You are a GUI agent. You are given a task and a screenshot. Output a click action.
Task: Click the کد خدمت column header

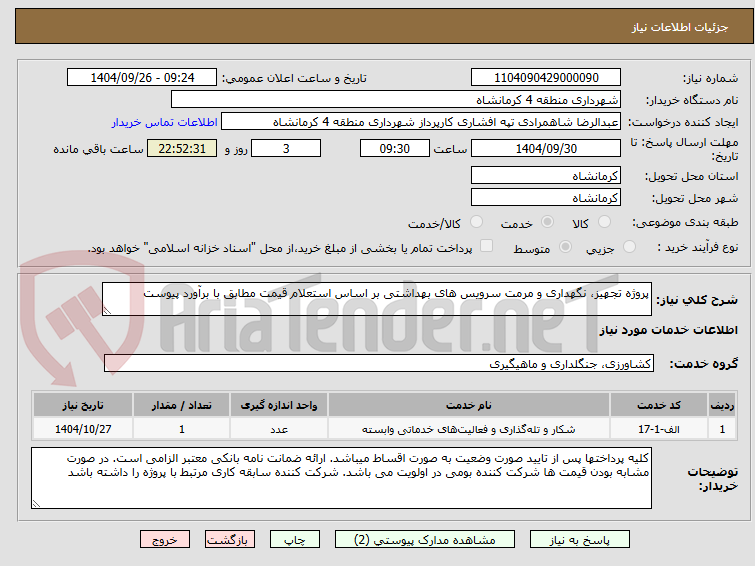pos(659,405)
